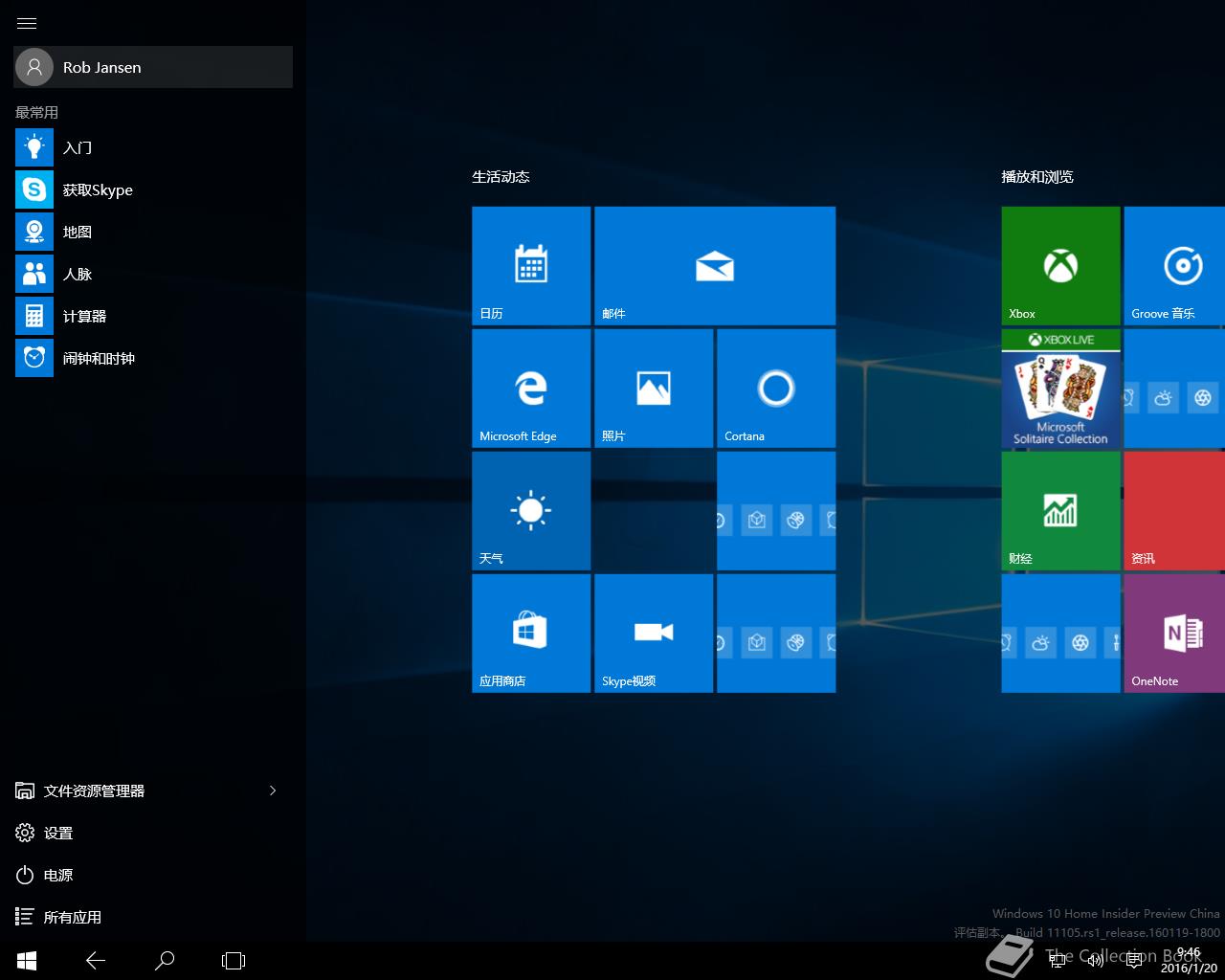Image resolution: width=1225 pixels, height=980 pixels.
Task: Select the 播放和浏览 group heading
Action: 1037,177
